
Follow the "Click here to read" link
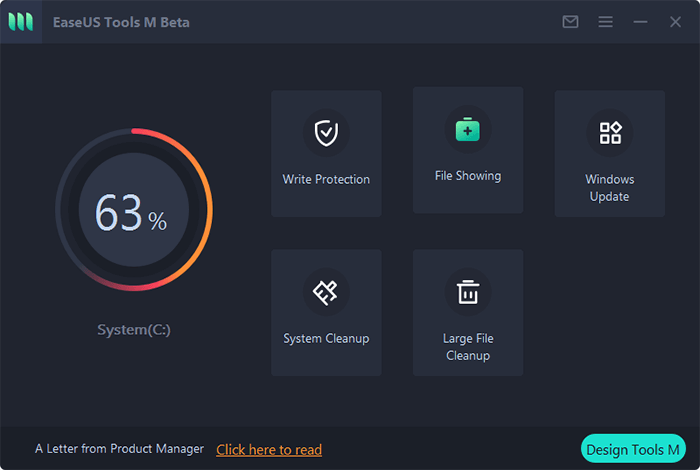[x=269, y=450]
